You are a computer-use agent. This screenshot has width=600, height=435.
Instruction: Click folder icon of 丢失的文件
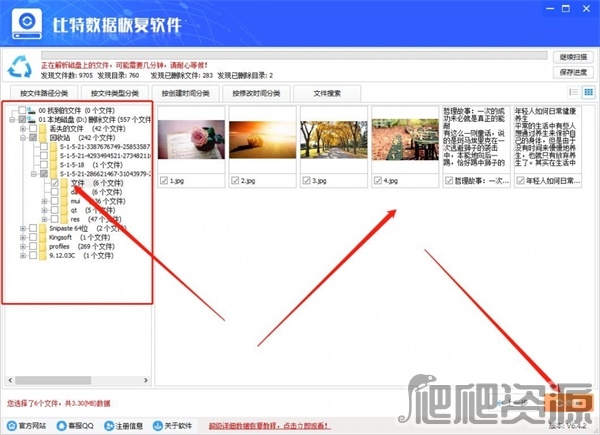click(x=42, y=129)
